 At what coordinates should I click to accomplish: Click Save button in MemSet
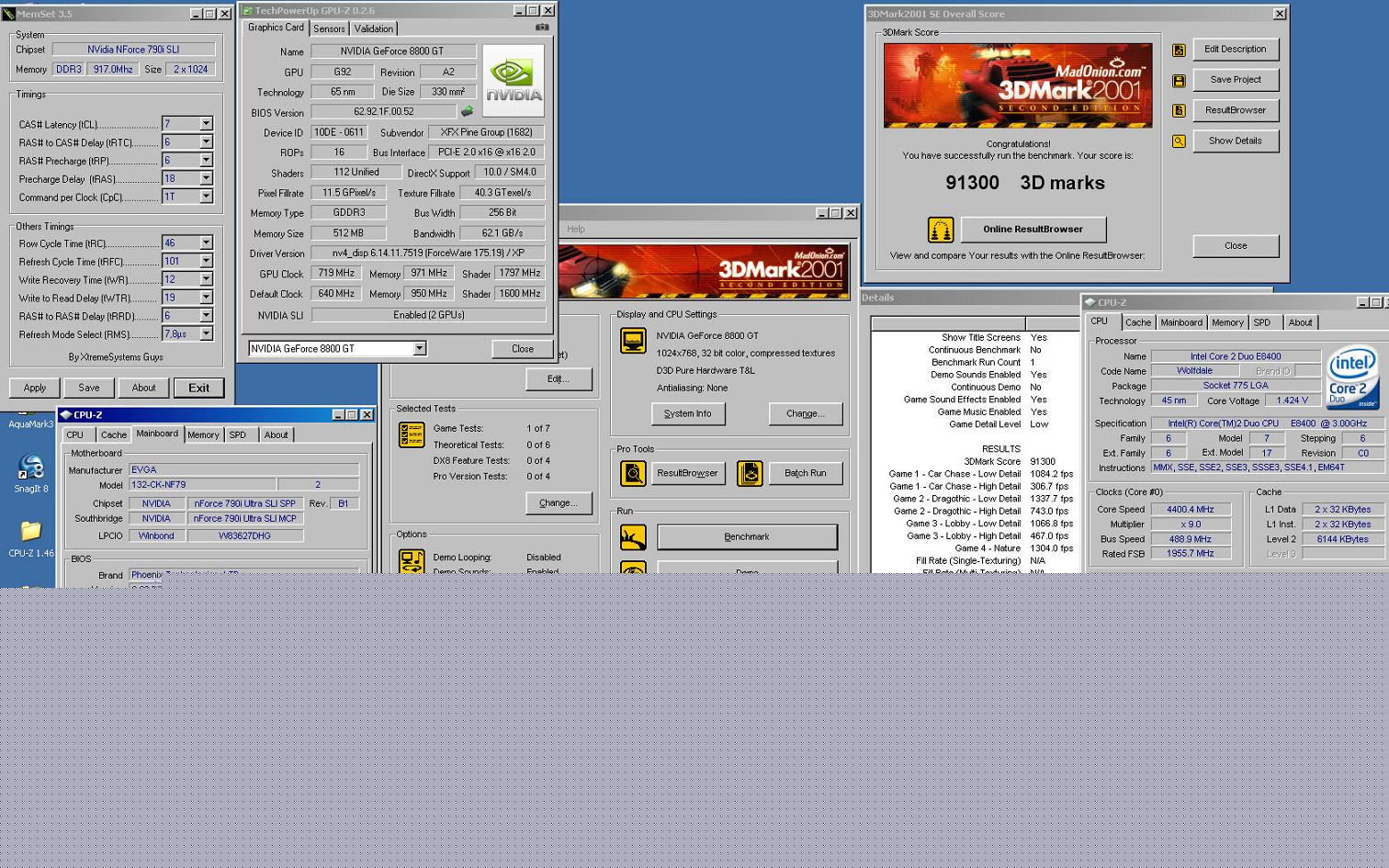click(89, 388)
